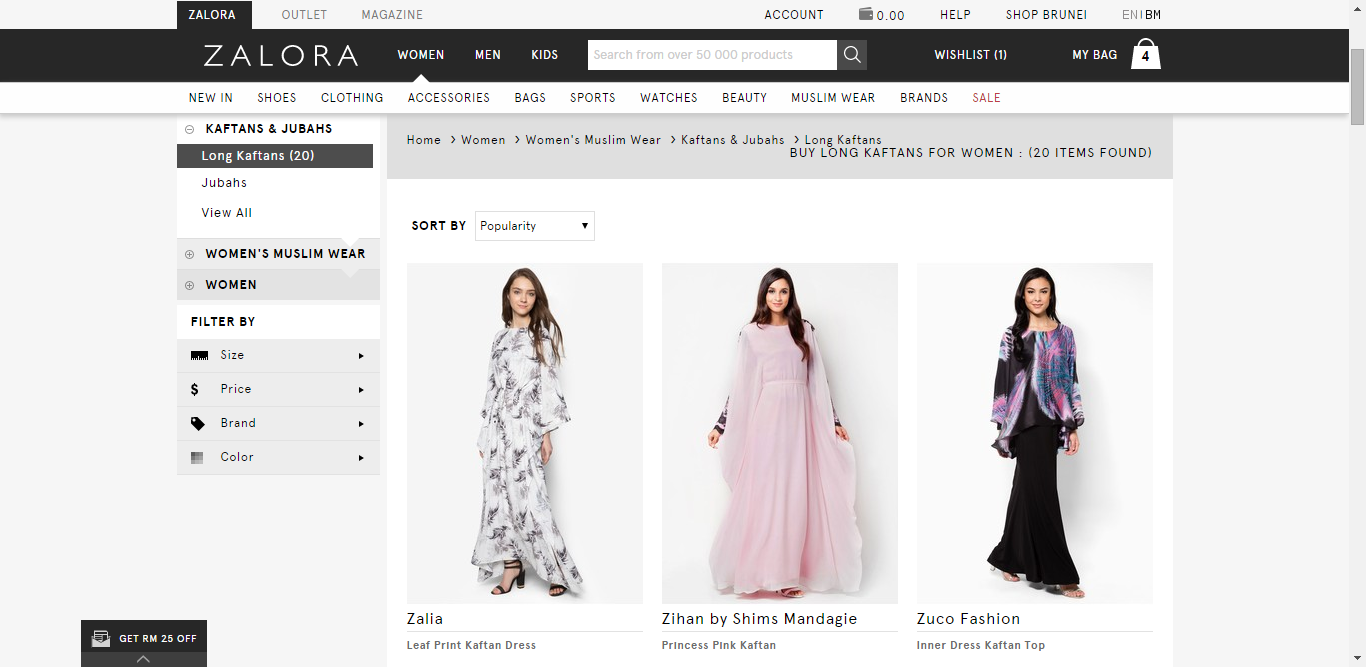The image size is (1366, 667).
Task: Click the Zuco Fashion brand name
Action: 969,619
